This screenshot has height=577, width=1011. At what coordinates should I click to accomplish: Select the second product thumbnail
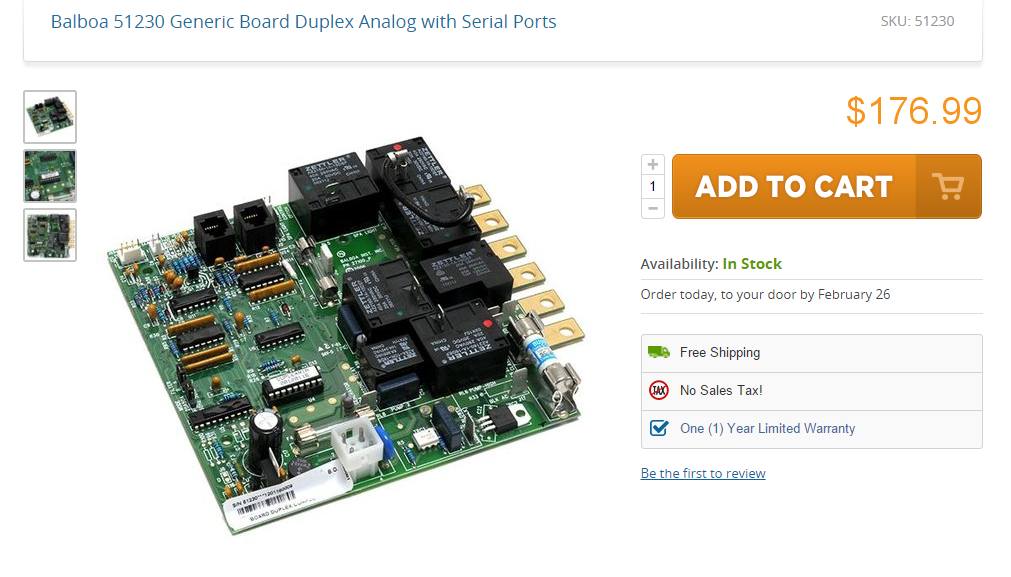tap(50, 176)
